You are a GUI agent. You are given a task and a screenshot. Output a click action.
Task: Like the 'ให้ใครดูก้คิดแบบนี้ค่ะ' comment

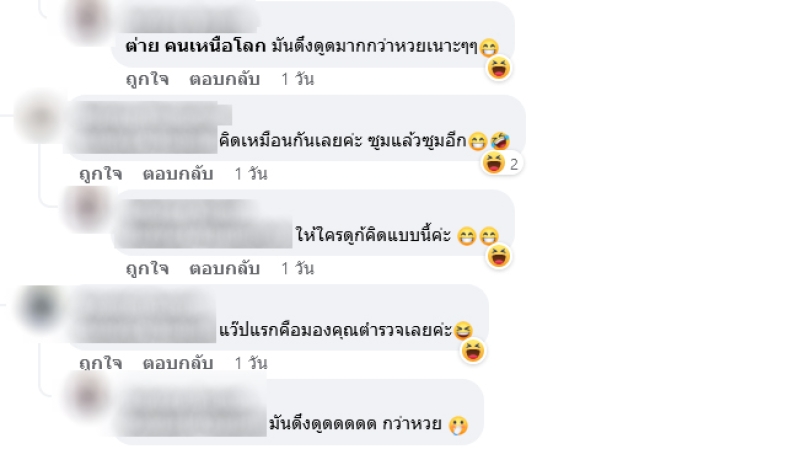pyautogui.click(x=147, y=268)
